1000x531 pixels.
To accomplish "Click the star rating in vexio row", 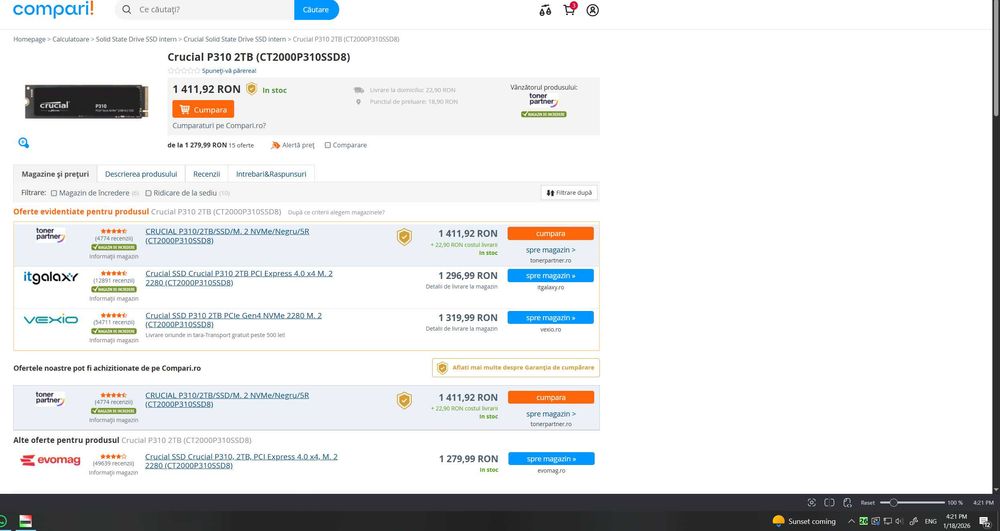I will point(114,315).
